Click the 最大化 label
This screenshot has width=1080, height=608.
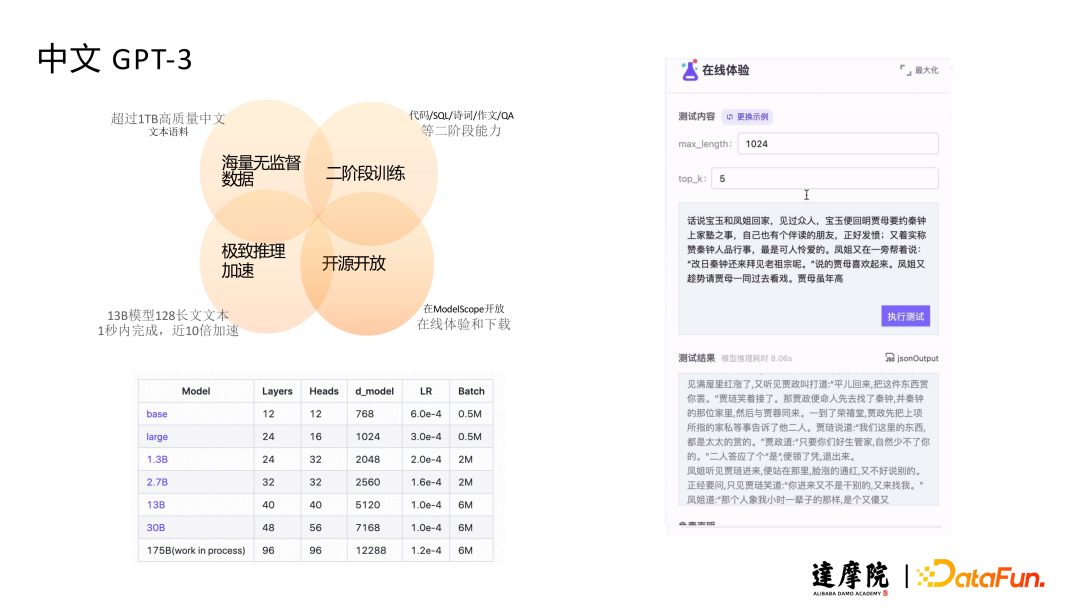pyautogui.click(x=926, y=70)
